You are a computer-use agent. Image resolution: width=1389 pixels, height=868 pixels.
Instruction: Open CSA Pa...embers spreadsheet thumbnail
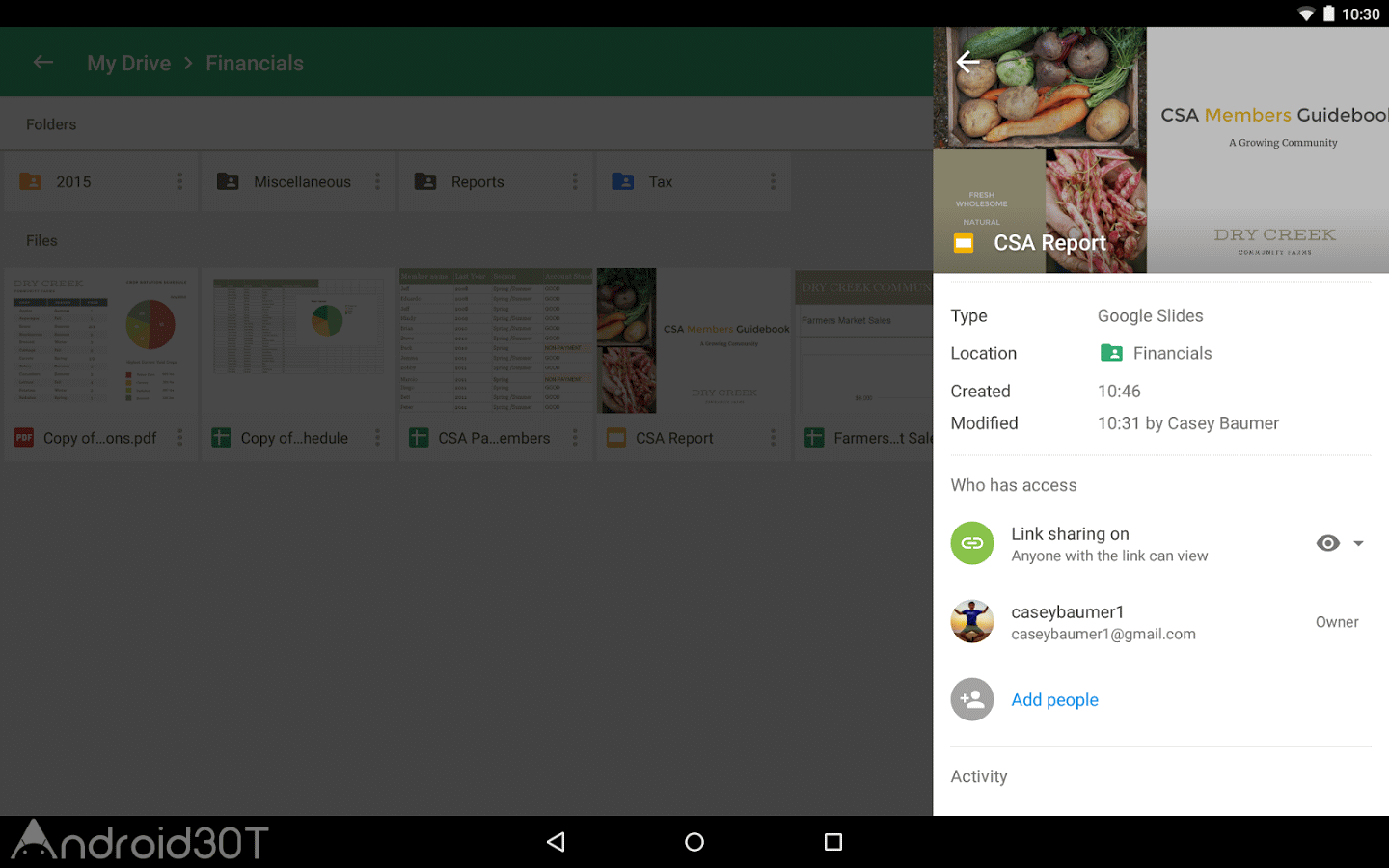[496, 341]
